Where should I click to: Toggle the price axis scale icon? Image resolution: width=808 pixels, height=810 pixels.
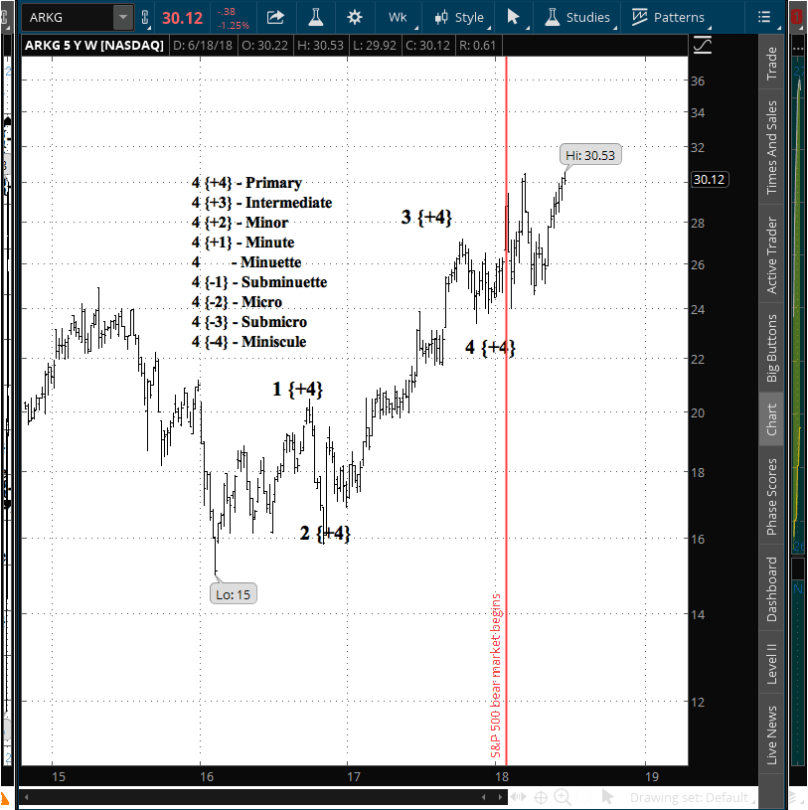(x=703, y=46)
